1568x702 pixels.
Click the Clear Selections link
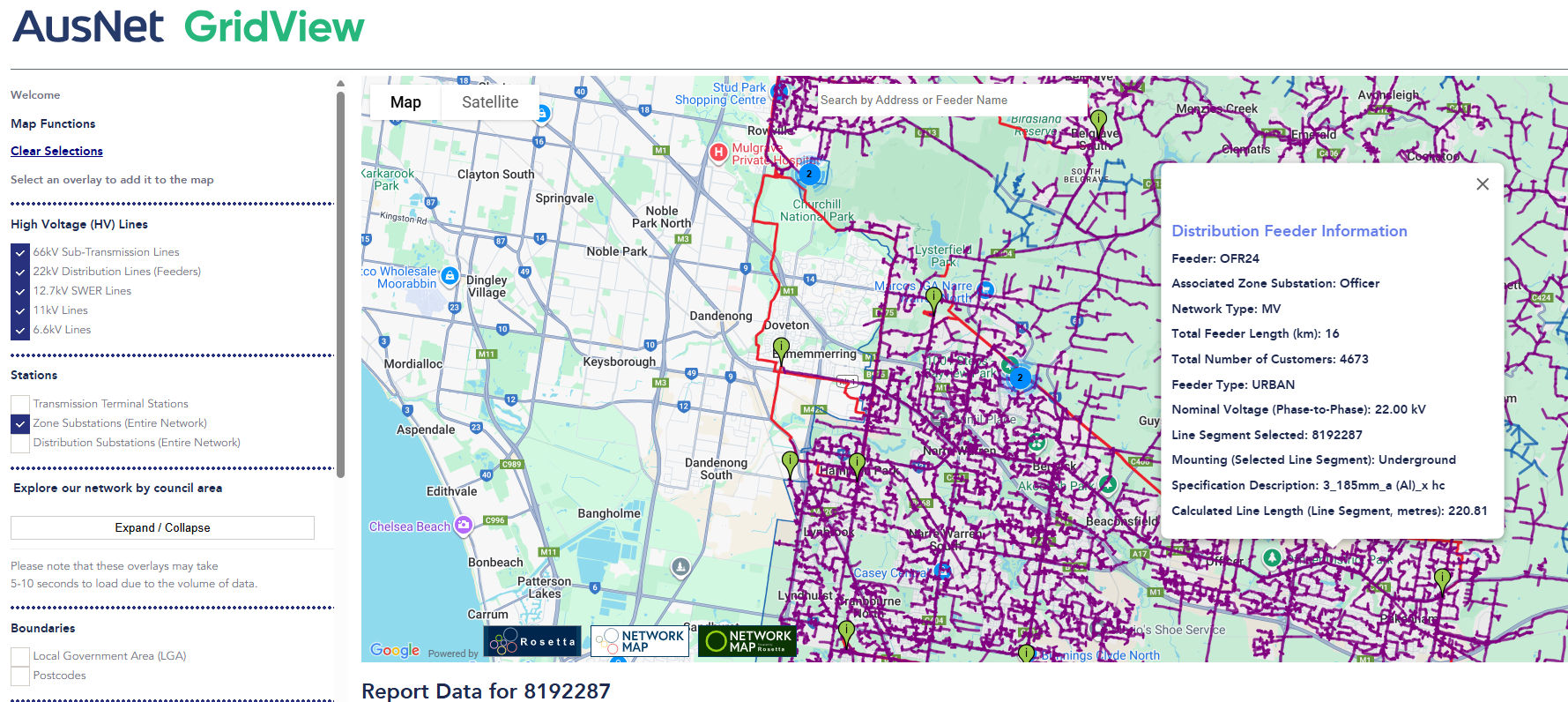coord(56,151)
